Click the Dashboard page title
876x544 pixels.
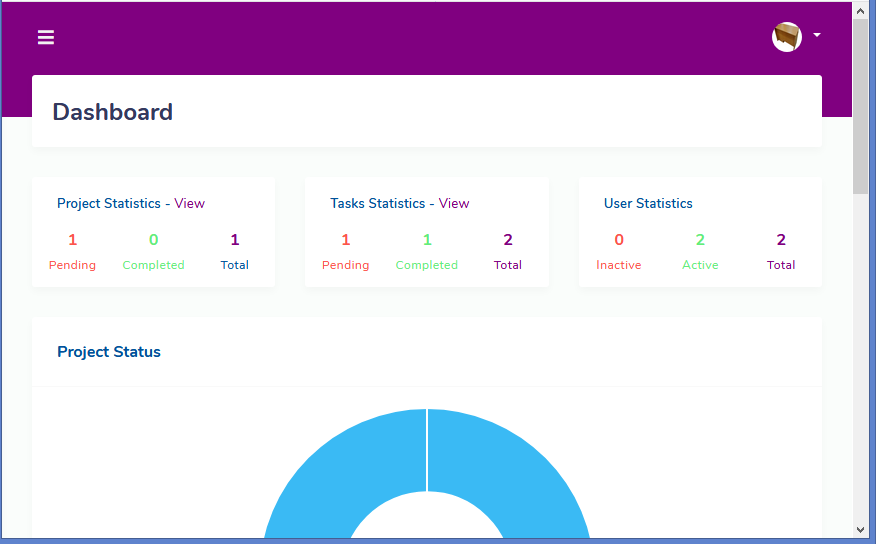[113, 112]
